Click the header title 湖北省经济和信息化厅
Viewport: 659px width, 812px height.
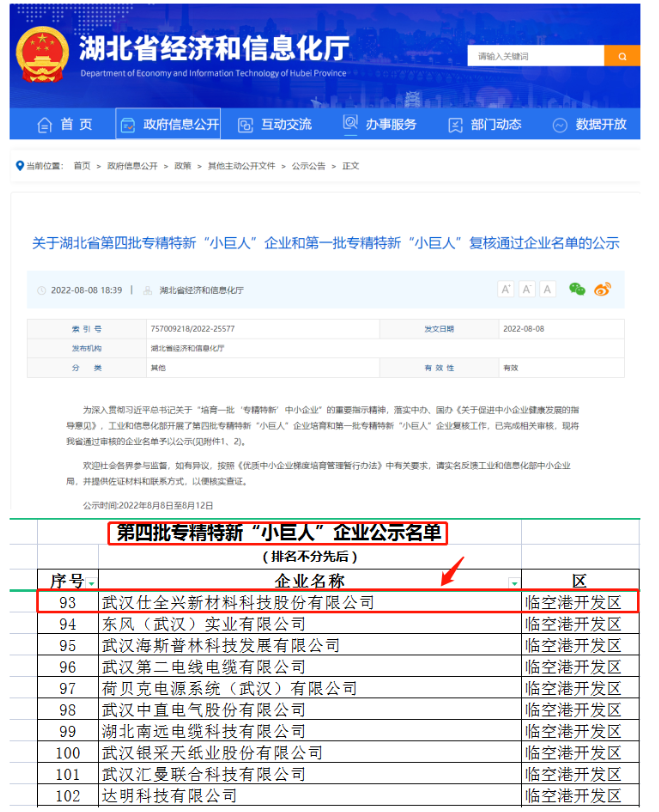(x=214, y=48)
